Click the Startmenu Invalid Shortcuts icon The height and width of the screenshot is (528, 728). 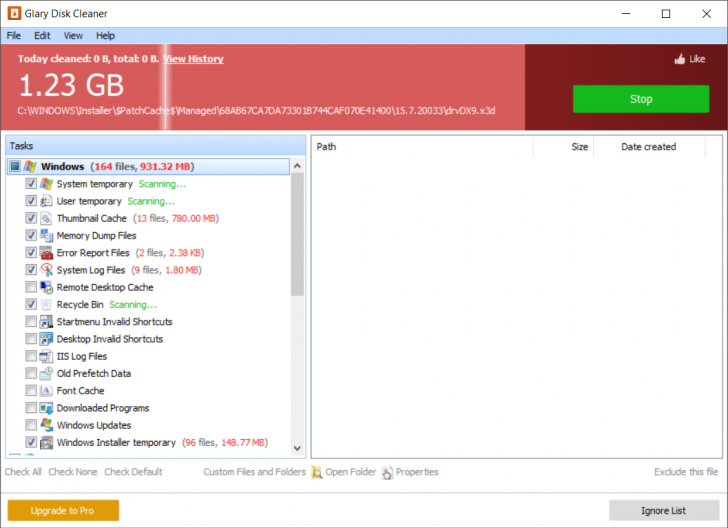pyautogui.click(x=46, y=322)
